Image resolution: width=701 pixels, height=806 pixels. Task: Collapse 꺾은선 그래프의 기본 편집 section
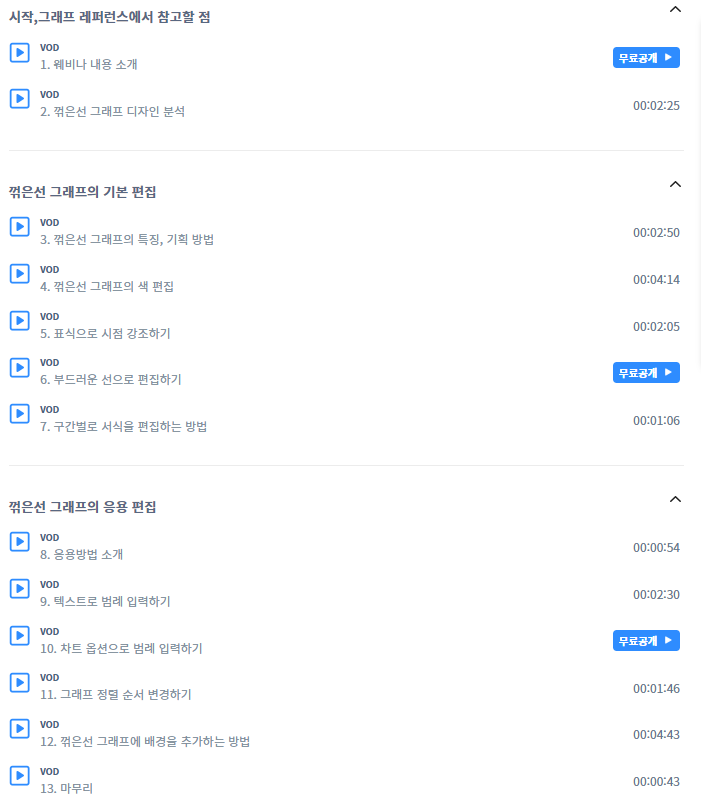[675, 185]
